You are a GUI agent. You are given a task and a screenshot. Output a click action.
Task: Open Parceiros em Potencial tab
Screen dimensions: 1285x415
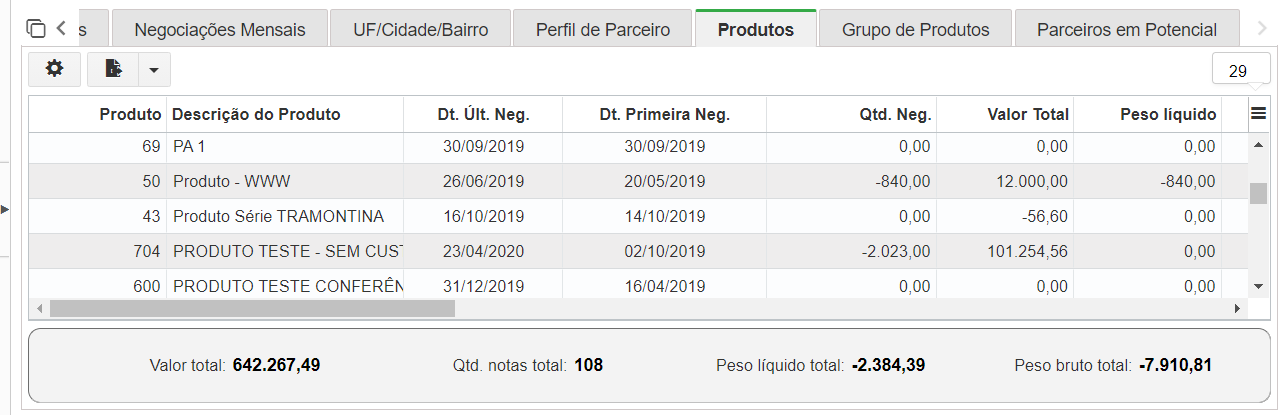(1127, 29)
